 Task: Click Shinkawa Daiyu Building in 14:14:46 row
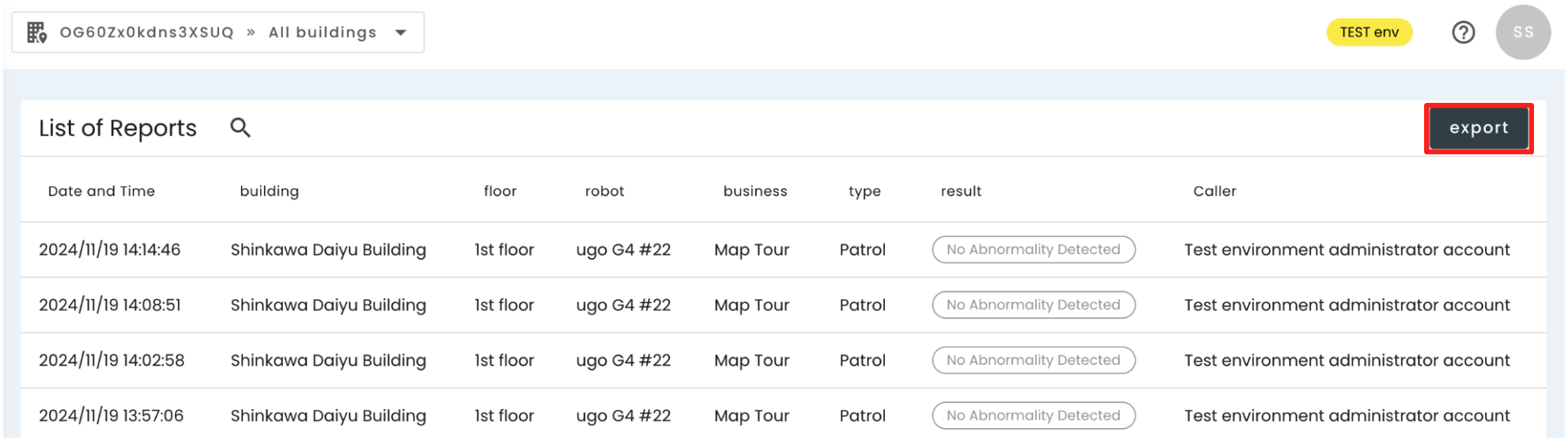(x=328, y=250)
